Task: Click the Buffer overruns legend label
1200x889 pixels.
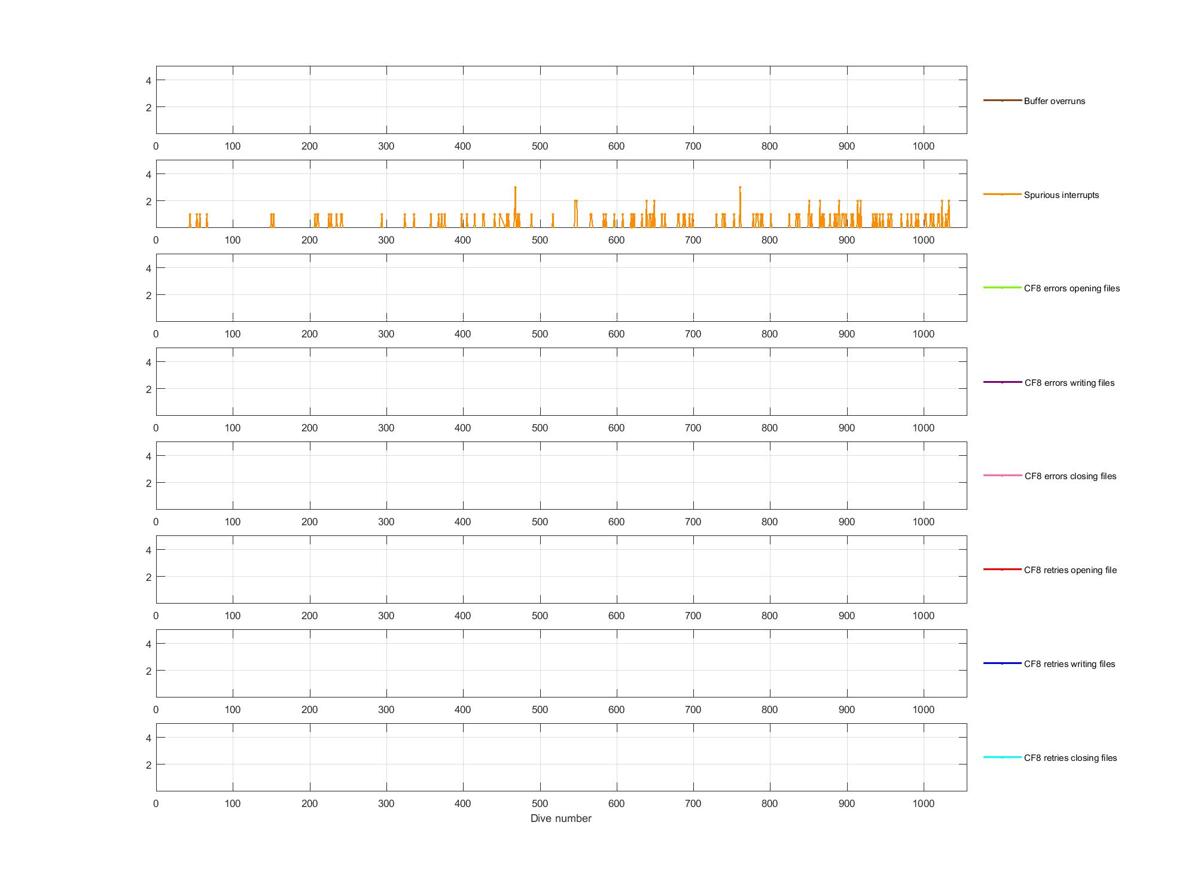Action: click(x=1054, y=101)
